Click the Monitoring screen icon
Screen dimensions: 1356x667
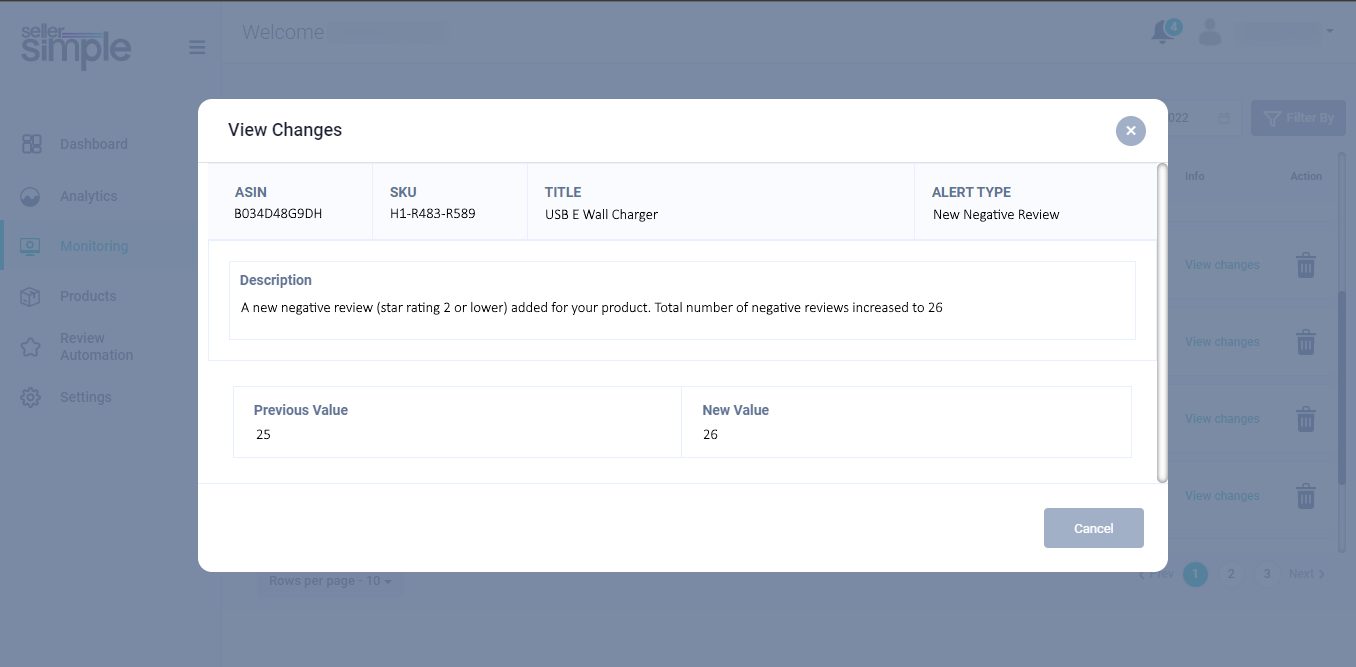pos(31,246)
